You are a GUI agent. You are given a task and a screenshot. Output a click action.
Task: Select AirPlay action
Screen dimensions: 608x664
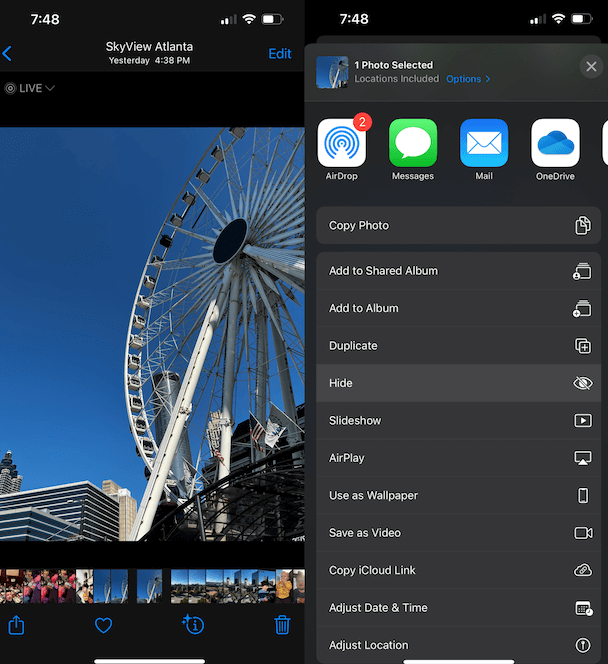459,458
